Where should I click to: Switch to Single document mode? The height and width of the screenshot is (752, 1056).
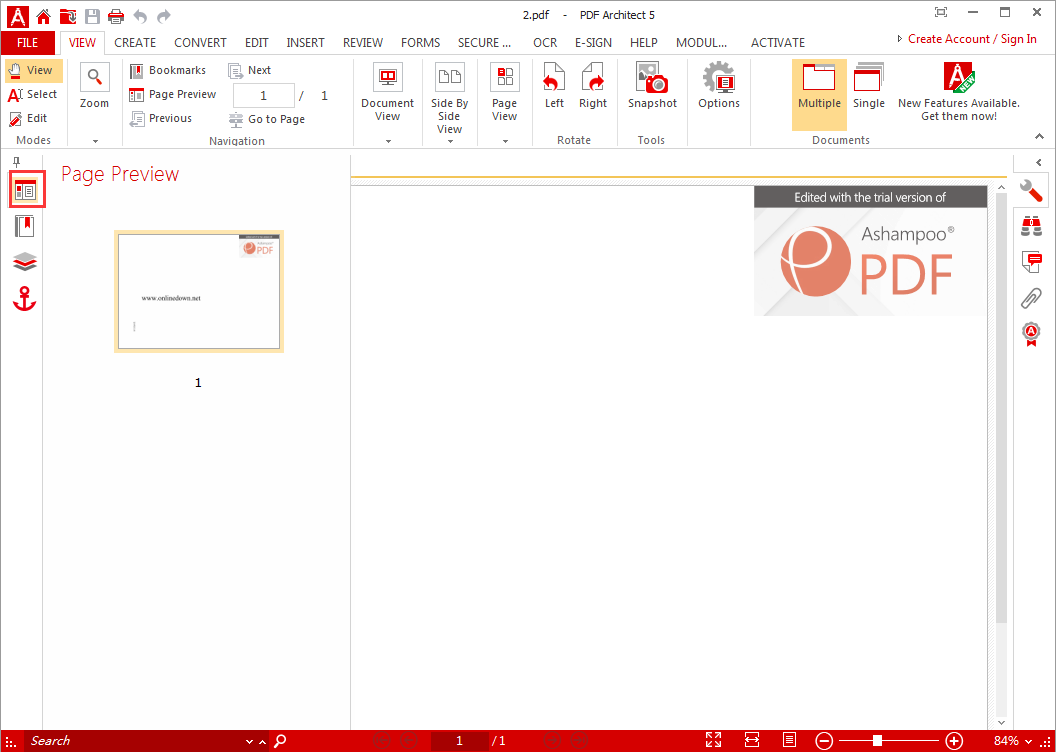[868, 87]
